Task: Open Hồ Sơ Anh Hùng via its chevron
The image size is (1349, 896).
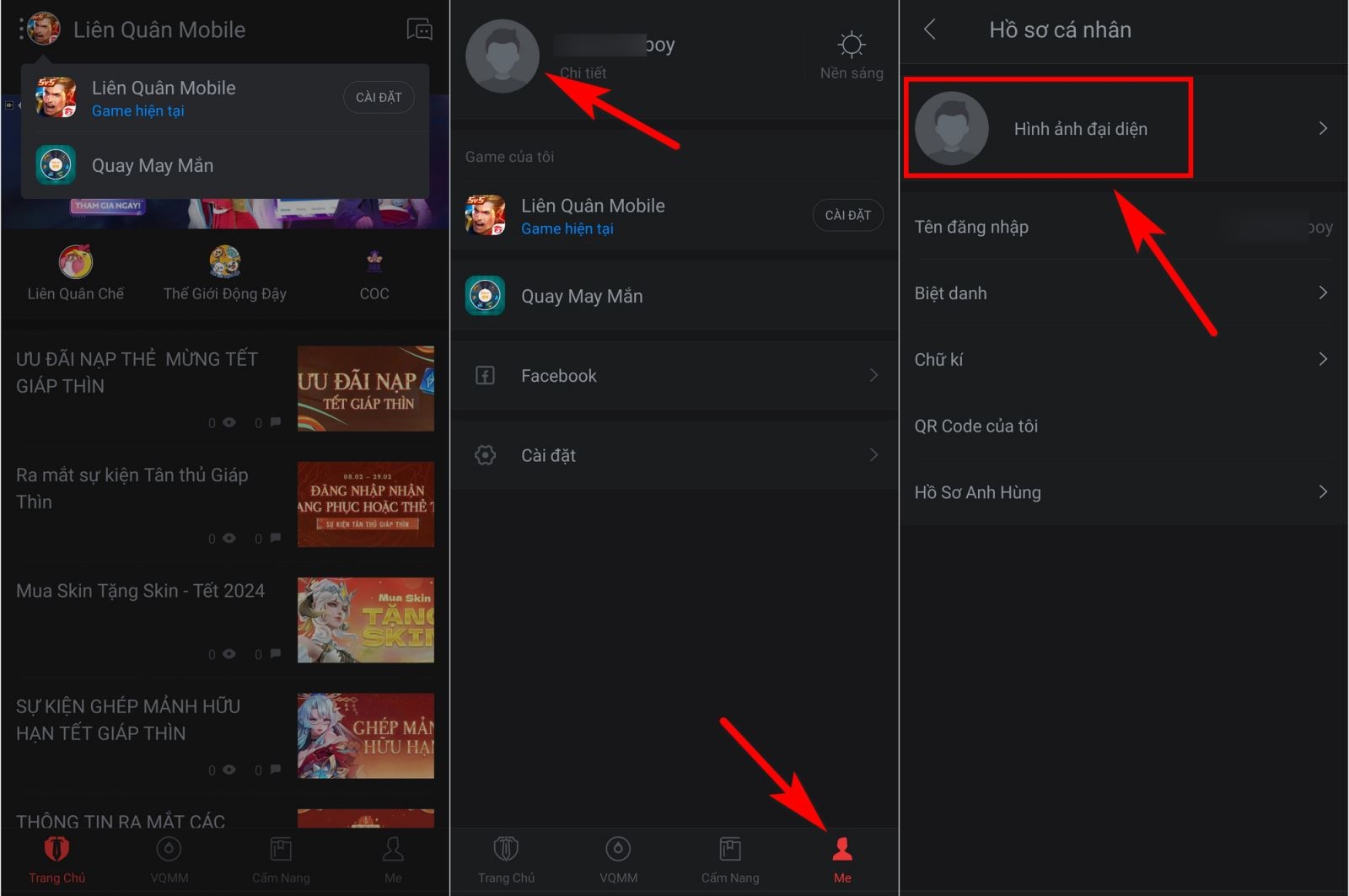Action: (1322, 492)
